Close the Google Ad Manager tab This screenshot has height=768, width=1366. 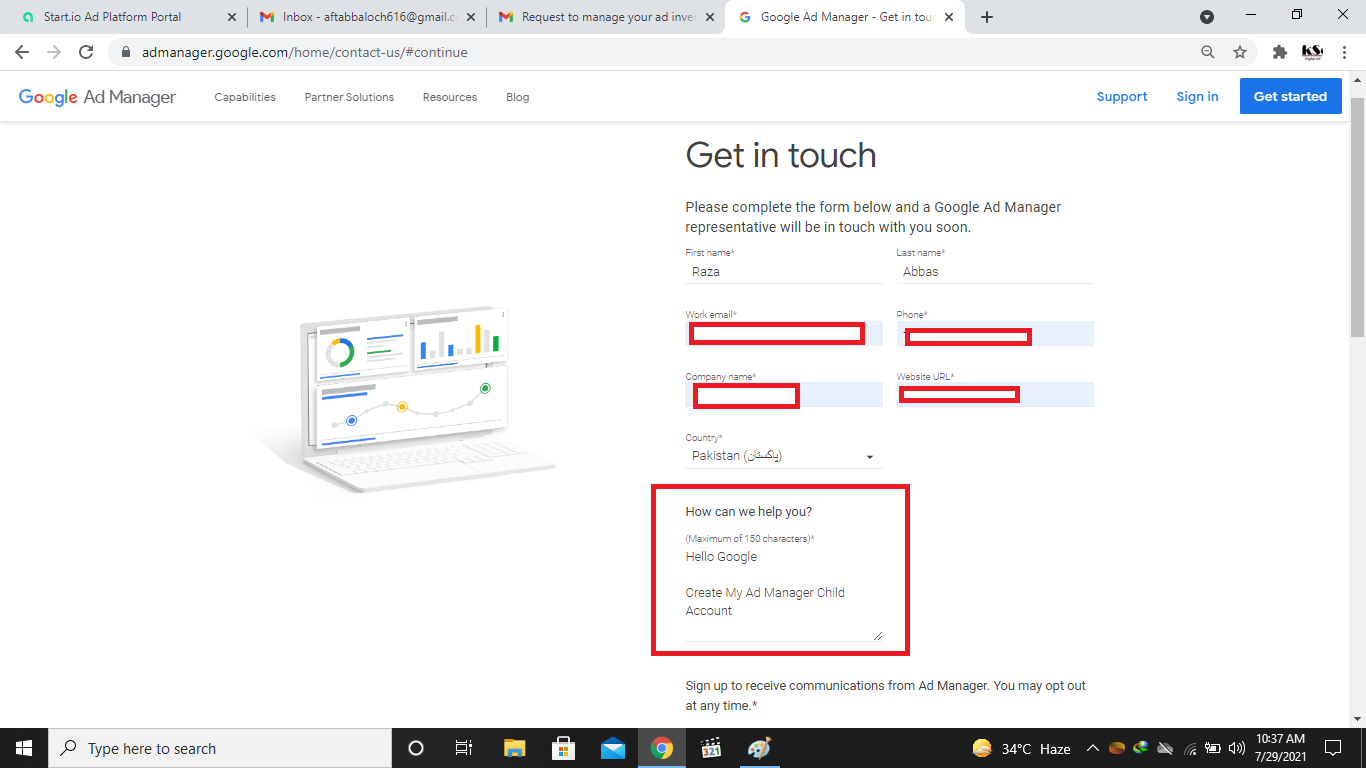949,17
